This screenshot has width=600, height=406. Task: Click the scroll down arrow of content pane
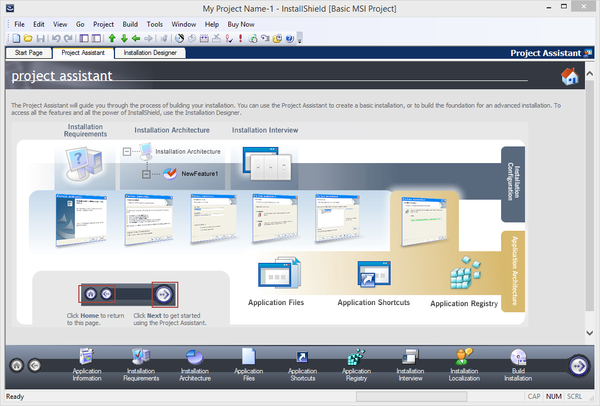point(590,333)
